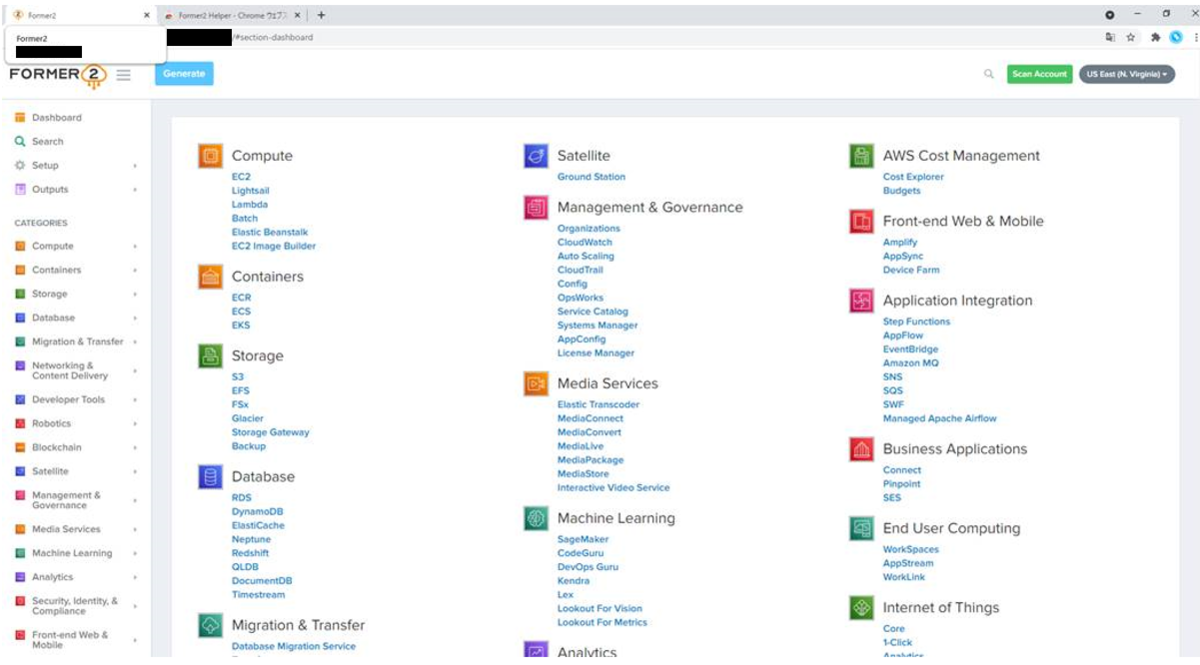Expand the Database sidebar category
The image size is (1200, 665).
pos(135,318)
